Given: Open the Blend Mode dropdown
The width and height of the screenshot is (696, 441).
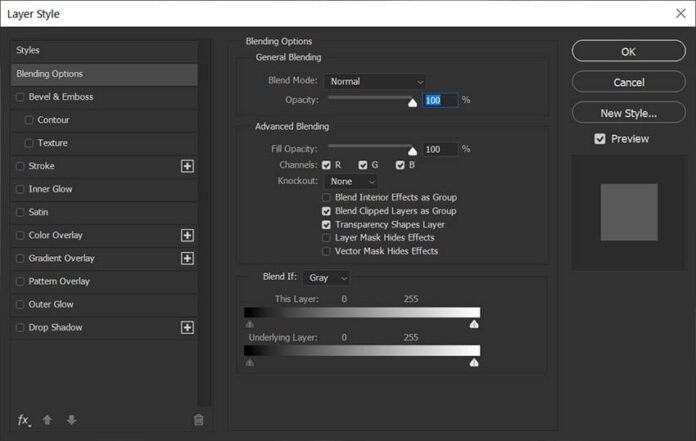Looking at the screenshot, I should [x=374, y=82].
